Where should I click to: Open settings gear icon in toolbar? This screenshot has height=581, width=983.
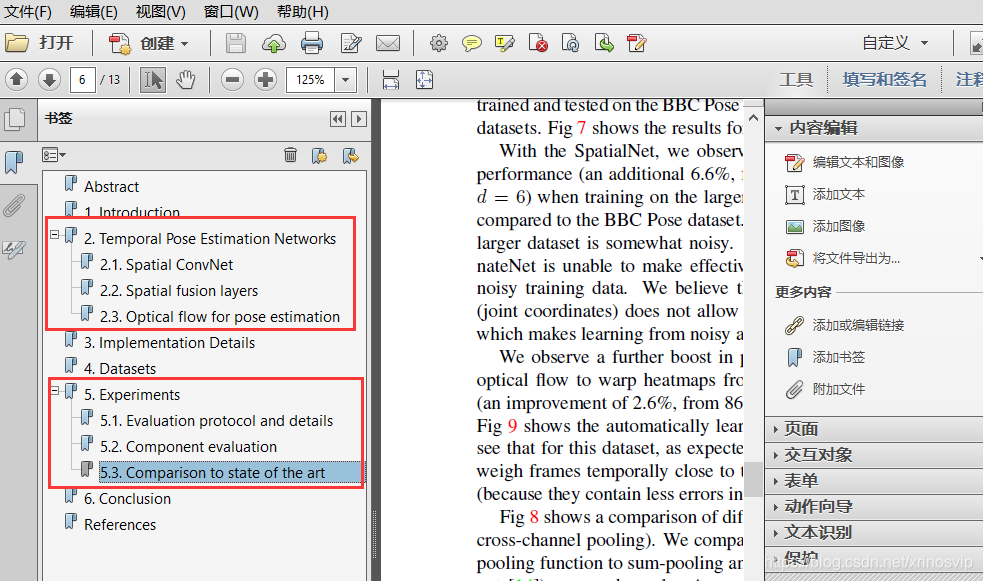pyautogui.click(x=439, y=43)
